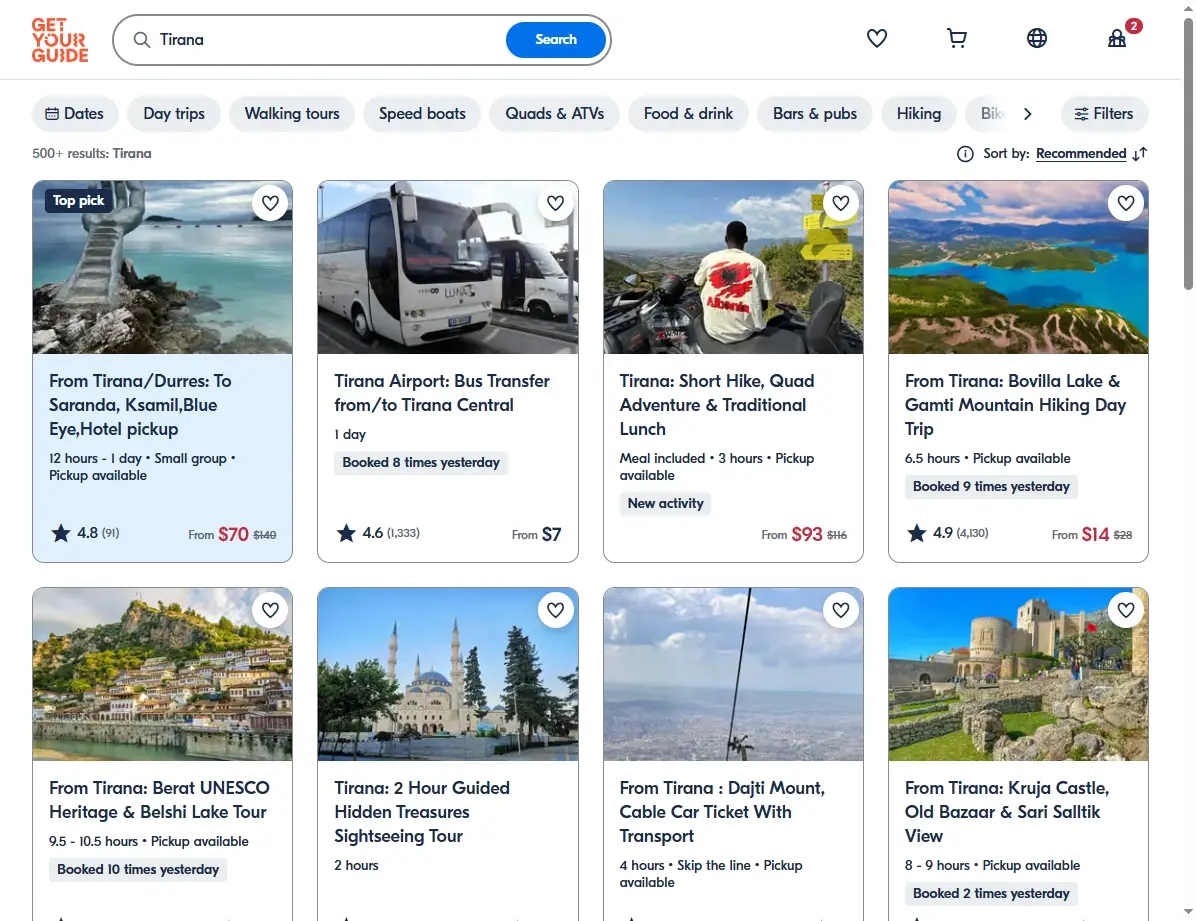
Task: Open Tirana Airport: Bus Transfer title
Action: [x=442, y=393]
